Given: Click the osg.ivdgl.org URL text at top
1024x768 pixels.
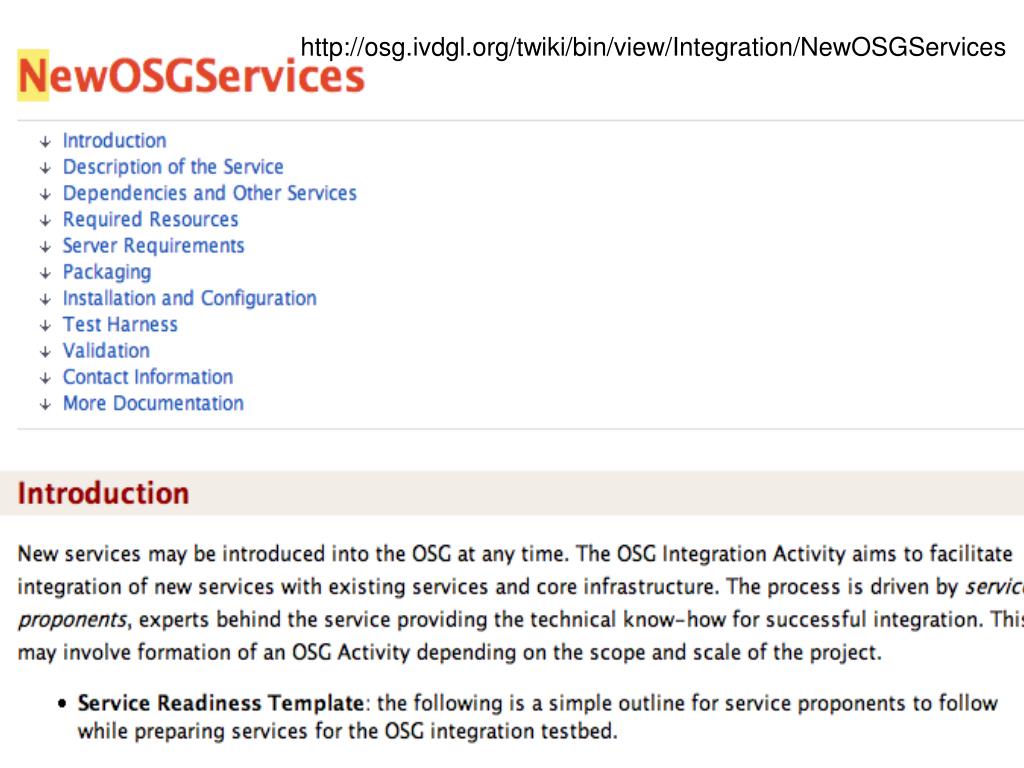Looking at the screenshot, I should [653, 48].
